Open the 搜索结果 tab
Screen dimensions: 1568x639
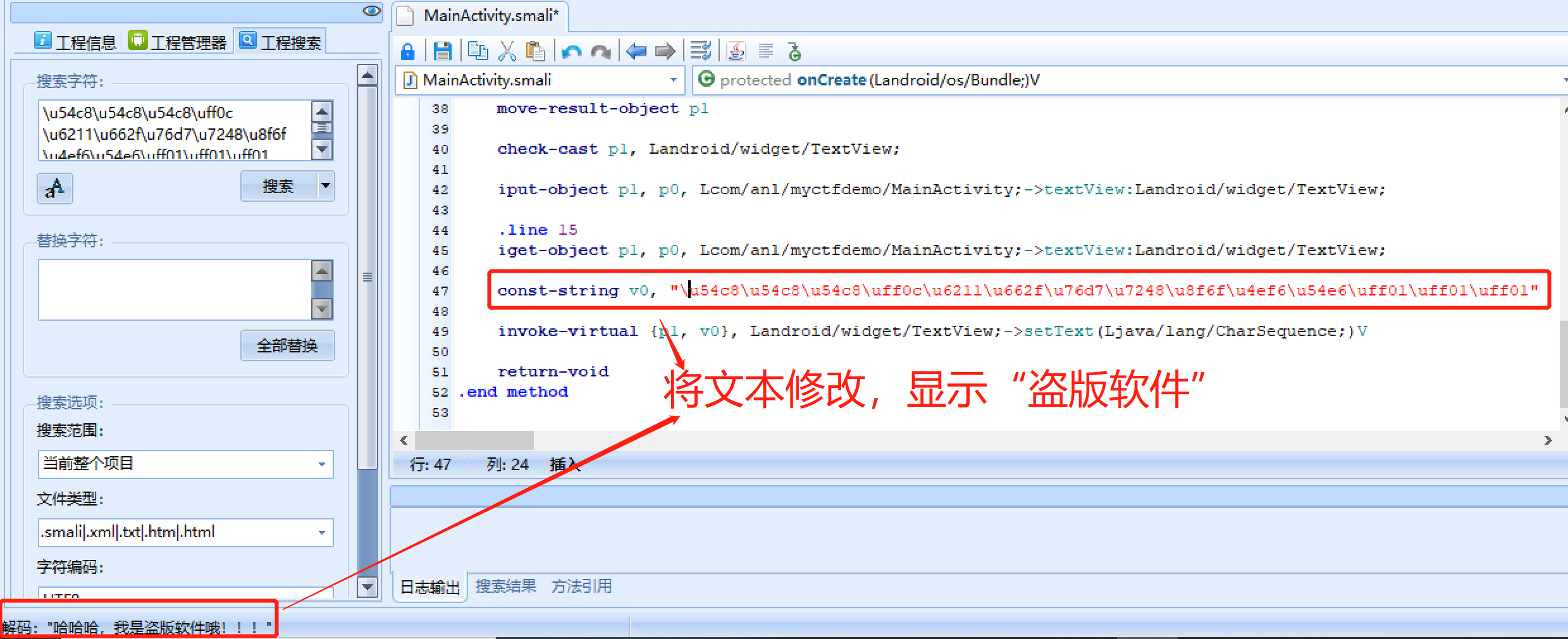coord(505,586)
